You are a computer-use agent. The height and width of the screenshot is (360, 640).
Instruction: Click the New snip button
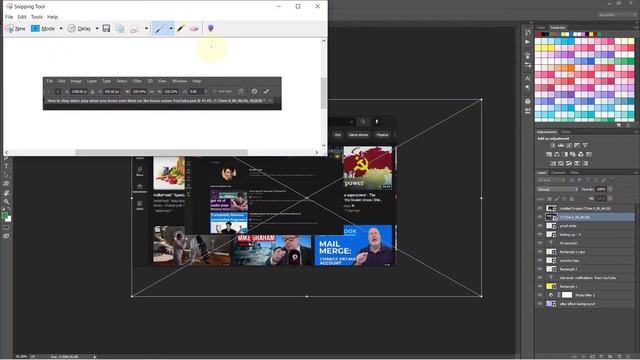(16, 28)
